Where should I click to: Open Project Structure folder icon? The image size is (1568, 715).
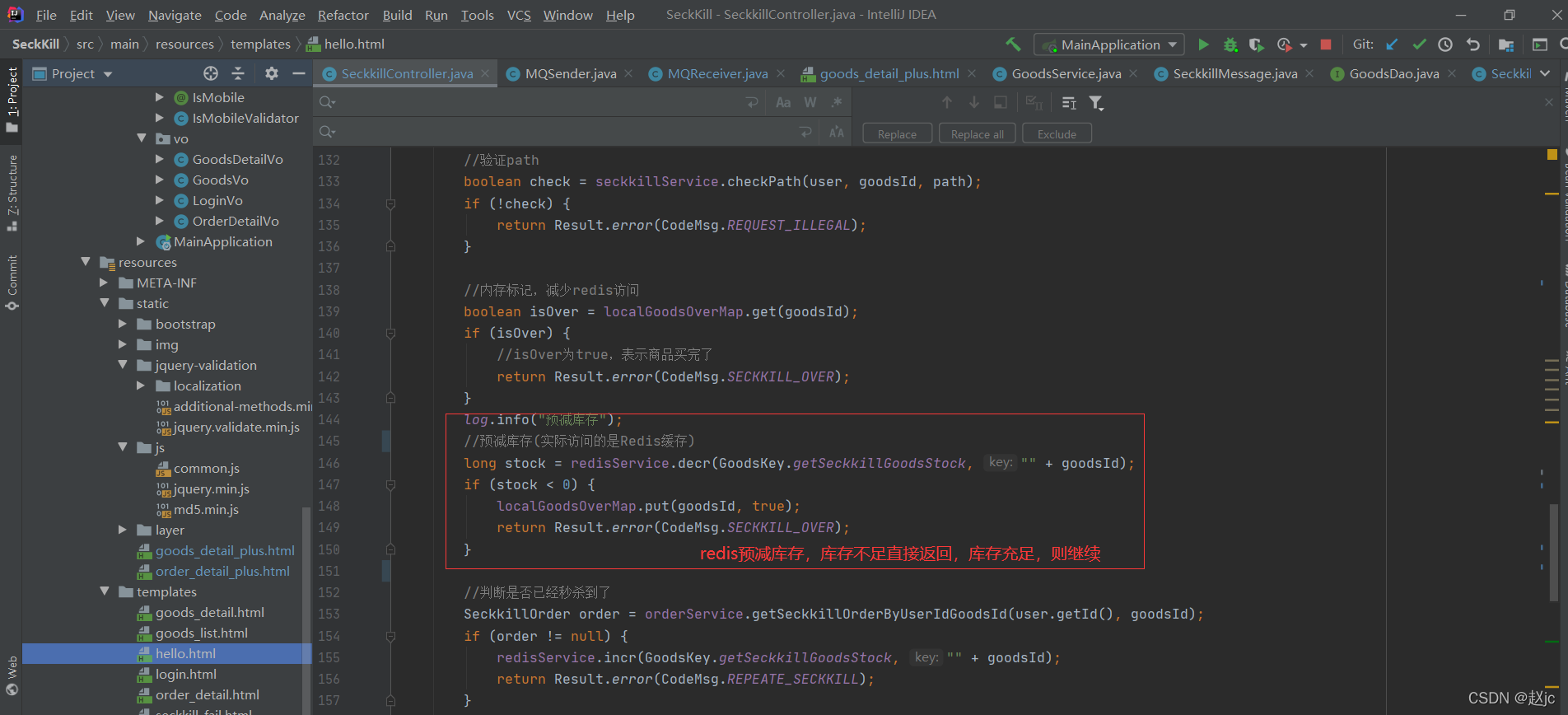[1506, 44]
